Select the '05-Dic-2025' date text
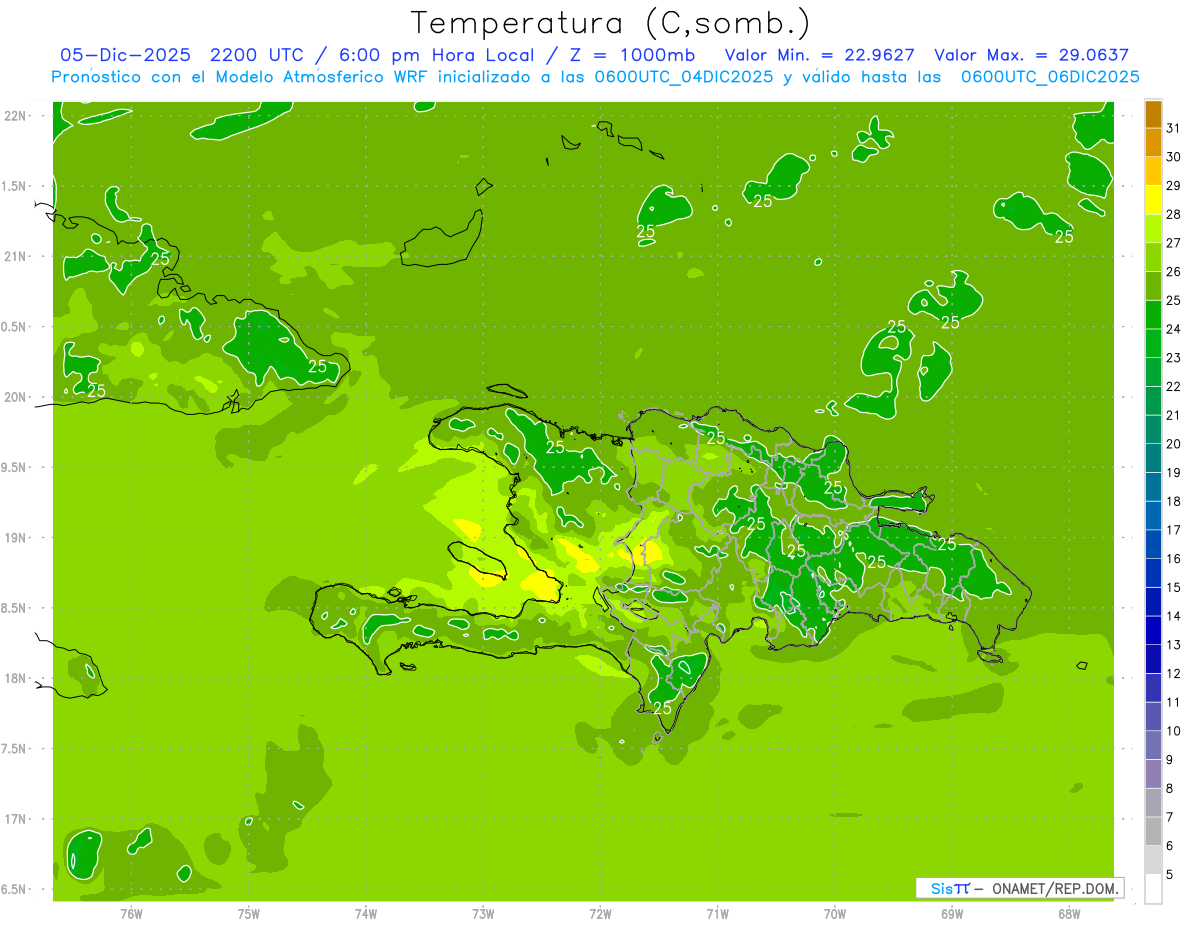This screenshot has height=927, width=1200. click(x=125, y=55)
